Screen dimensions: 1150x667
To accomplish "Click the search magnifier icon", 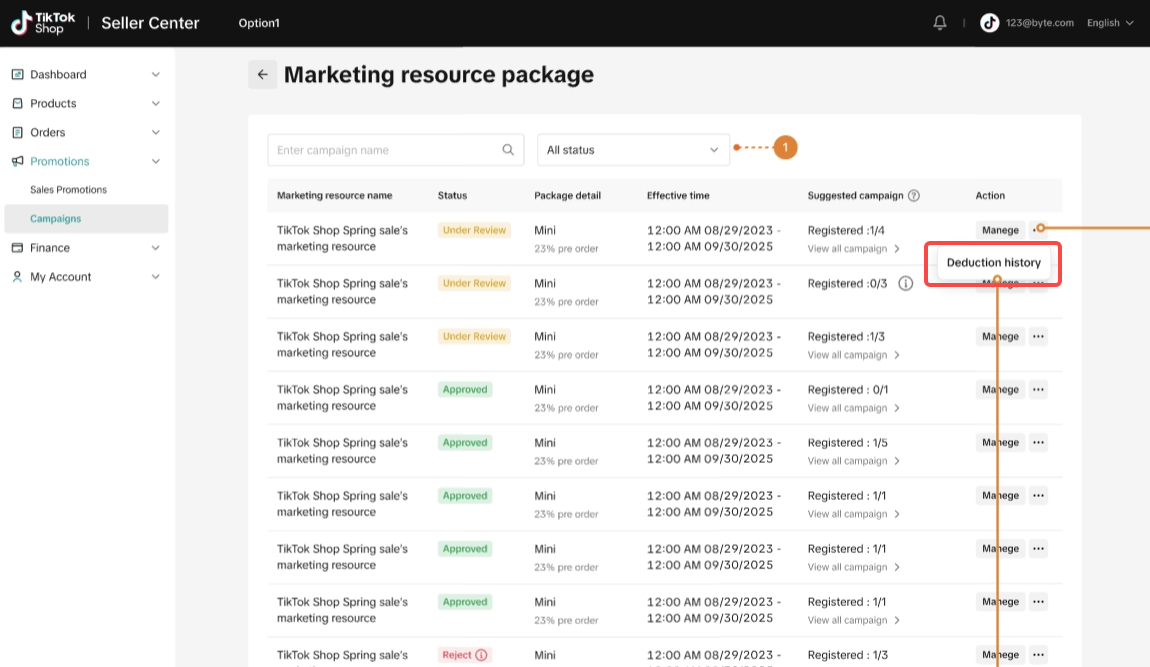I will pos(508,150).
